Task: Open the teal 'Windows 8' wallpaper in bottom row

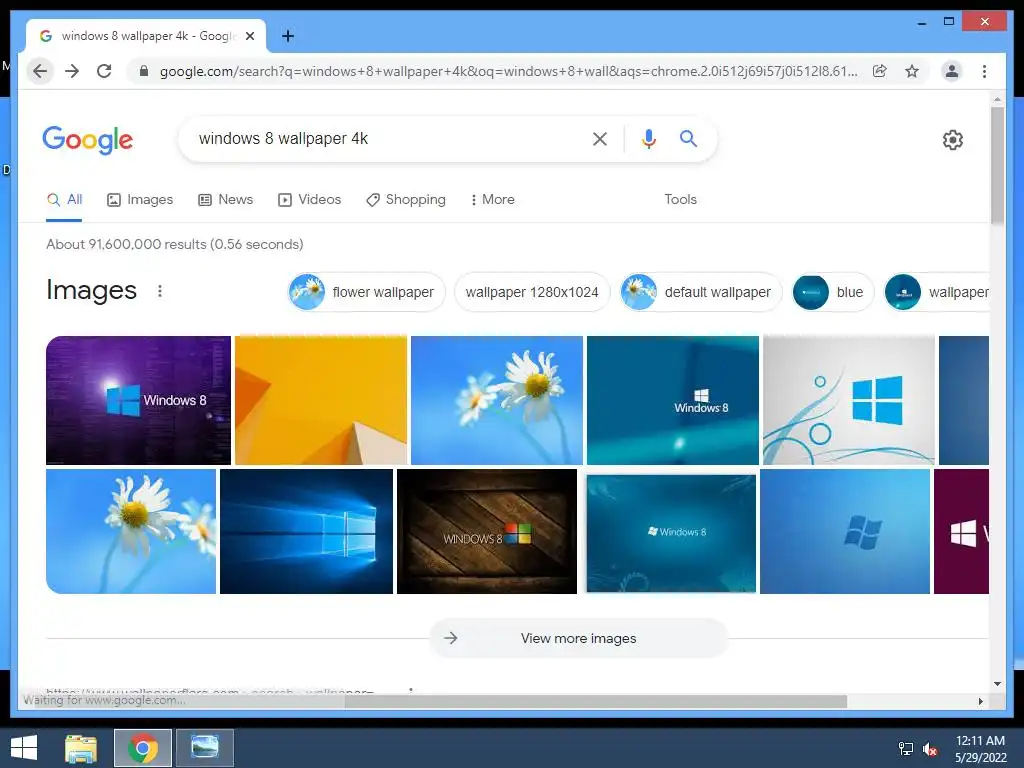Action: (x=671, y=533)
